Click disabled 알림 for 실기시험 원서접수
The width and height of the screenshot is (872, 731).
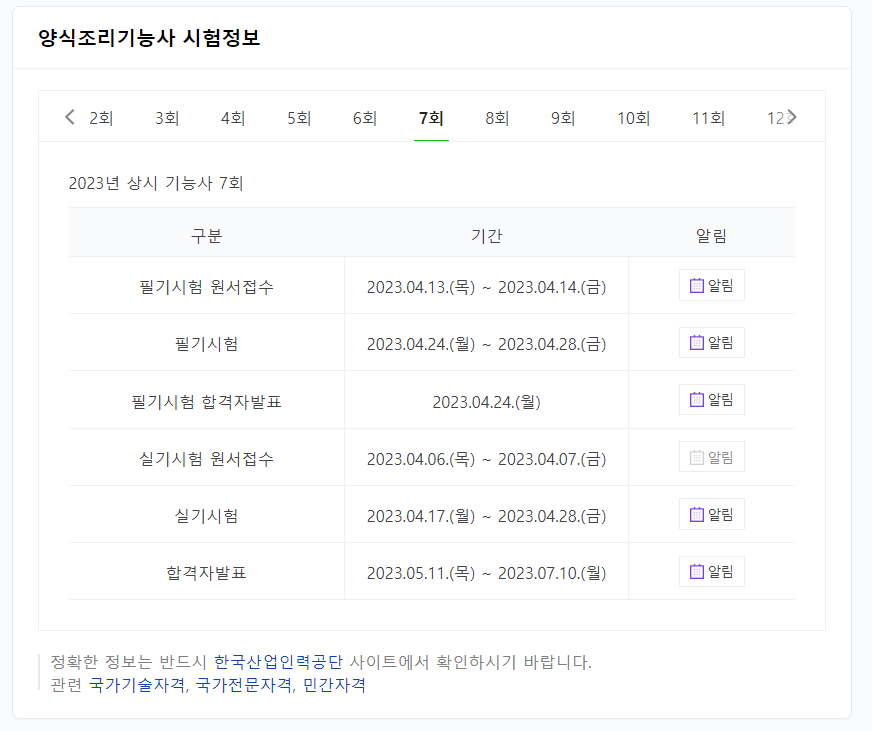coord(711,457)
